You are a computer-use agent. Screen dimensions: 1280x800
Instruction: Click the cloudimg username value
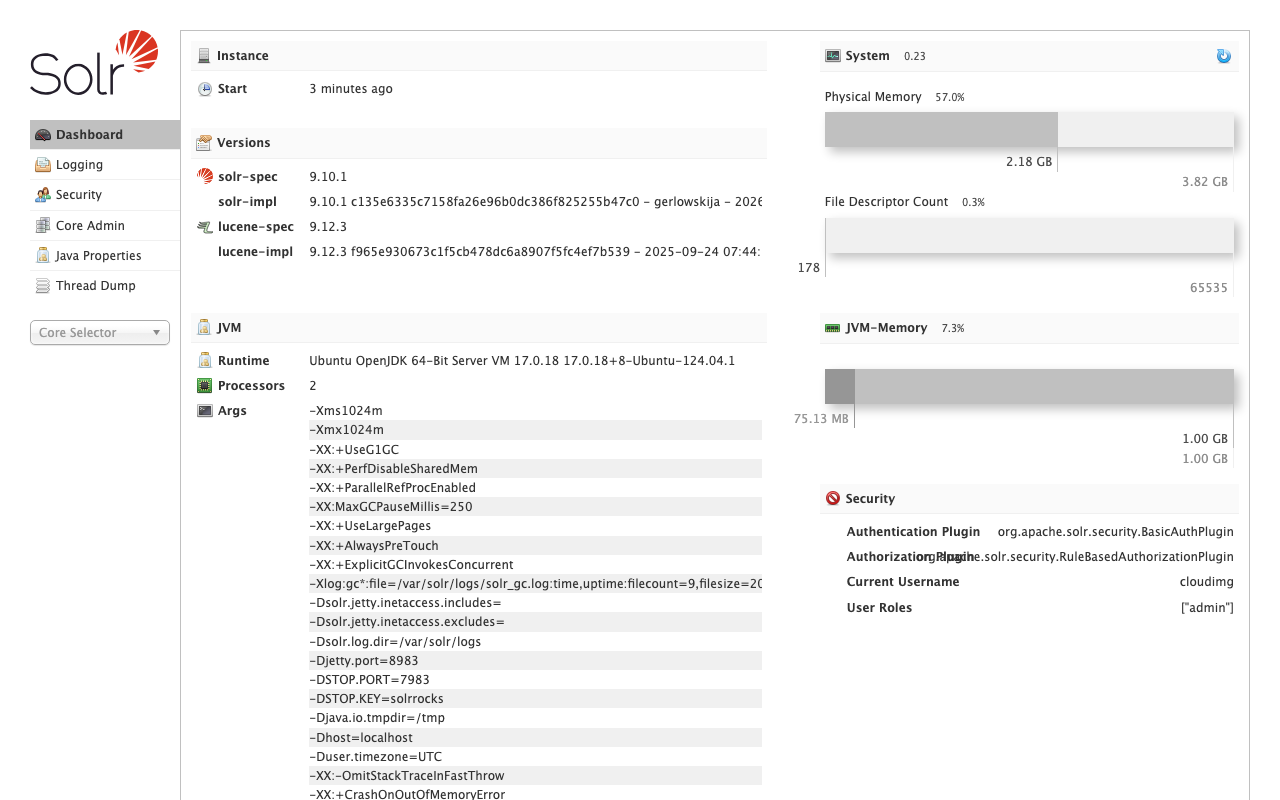pyautogui.click(x=1207, y=582)
